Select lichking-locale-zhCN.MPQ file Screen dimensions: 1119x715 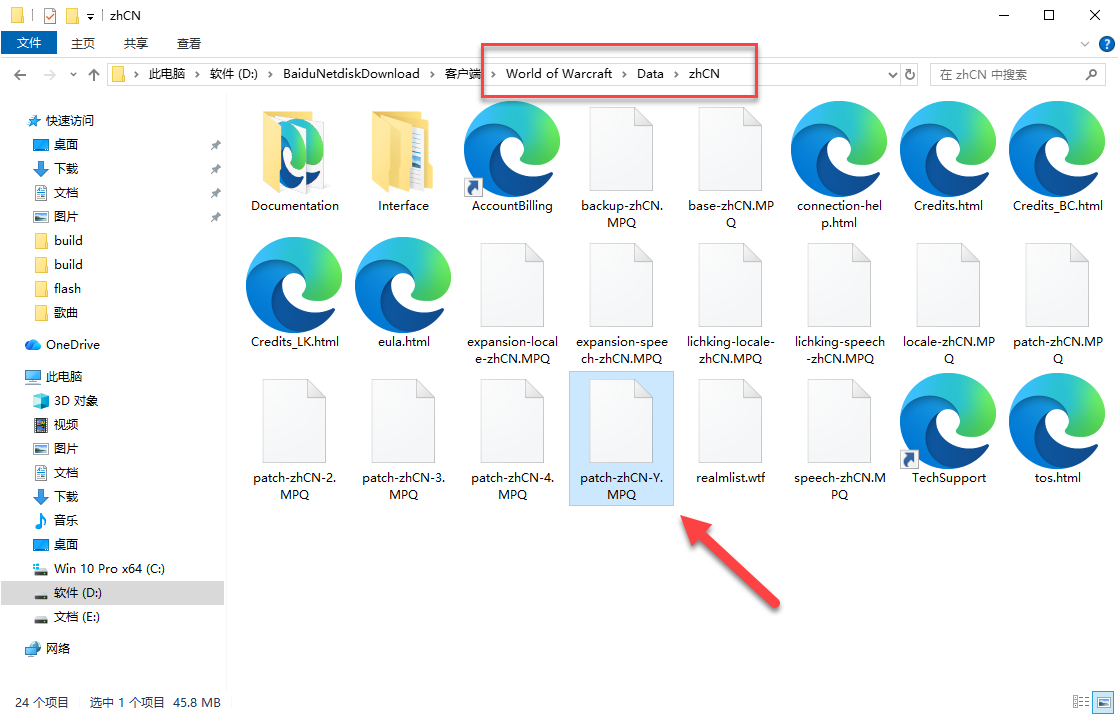(x=730, y=304)
